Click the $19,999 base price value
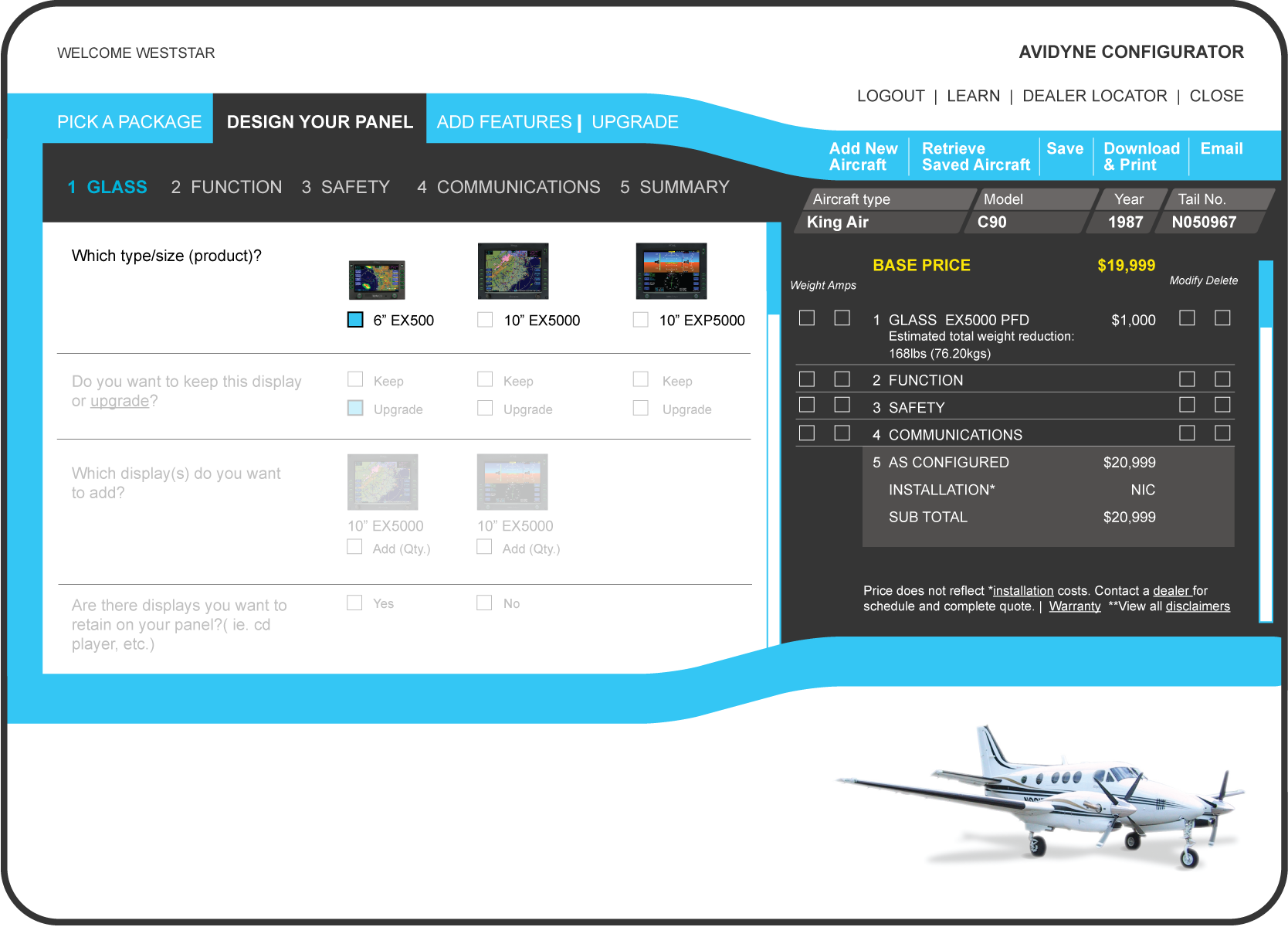This screenshot has width=1288, height=927. [1126, 265]
